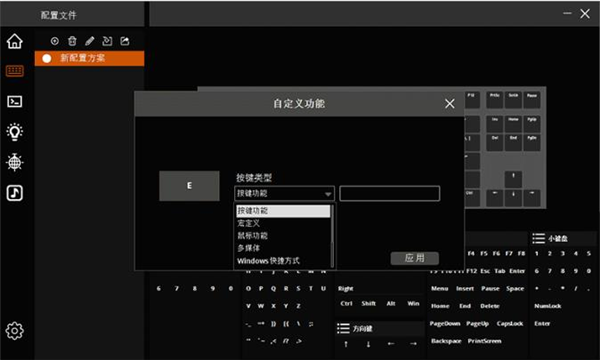Pick NumLock in 小键盘 list
Viewport: 600px width, 360px height.
[548, 306]
